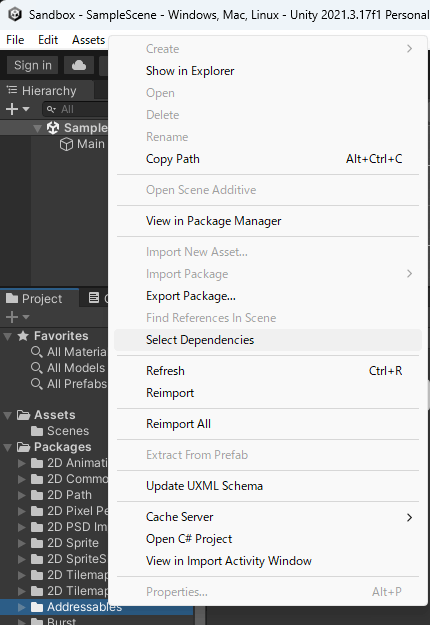430x625 pixels.
Task: Expand the 2D Path package folder
Action: tap(22, 495)
